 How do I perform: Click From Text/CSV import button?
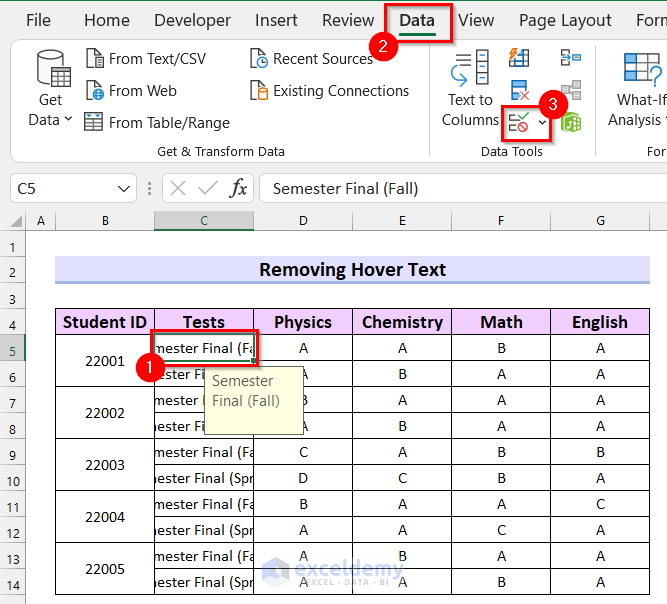(x=146, y=59)
